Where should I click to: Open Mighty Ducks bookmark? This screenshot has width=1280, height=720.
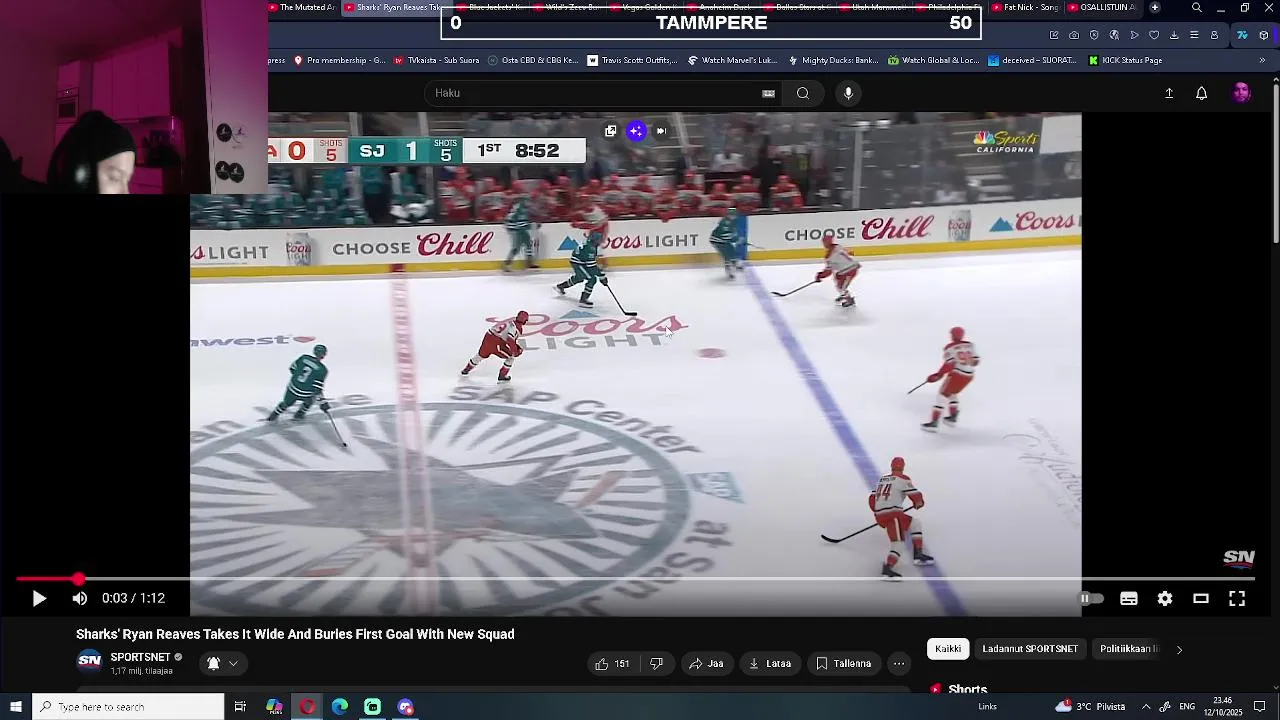coord(832,60)
